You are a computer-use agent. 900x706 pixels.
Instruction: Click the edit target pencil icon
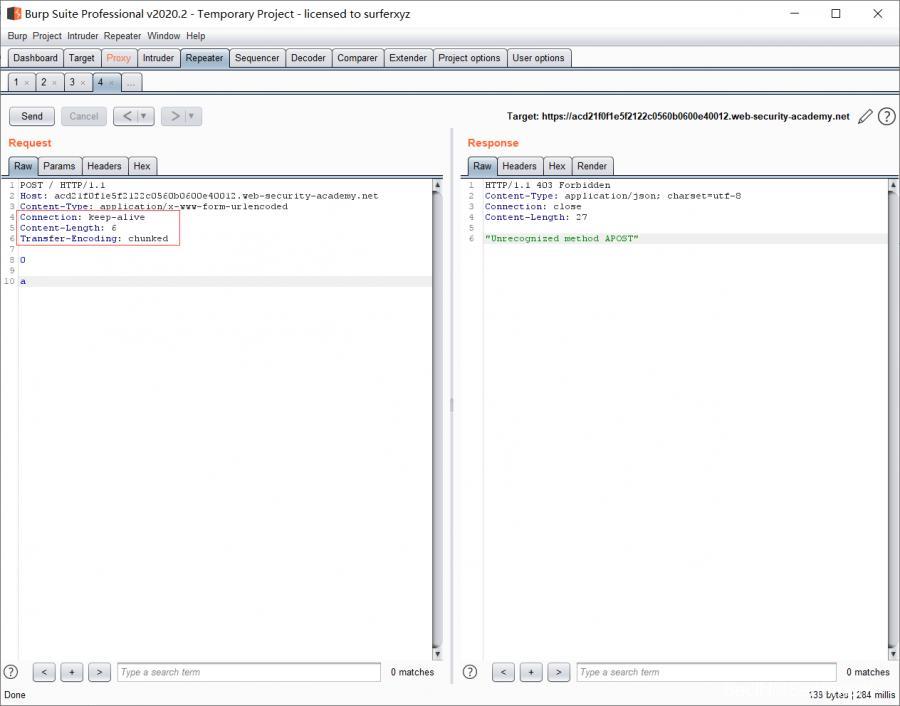865,117
